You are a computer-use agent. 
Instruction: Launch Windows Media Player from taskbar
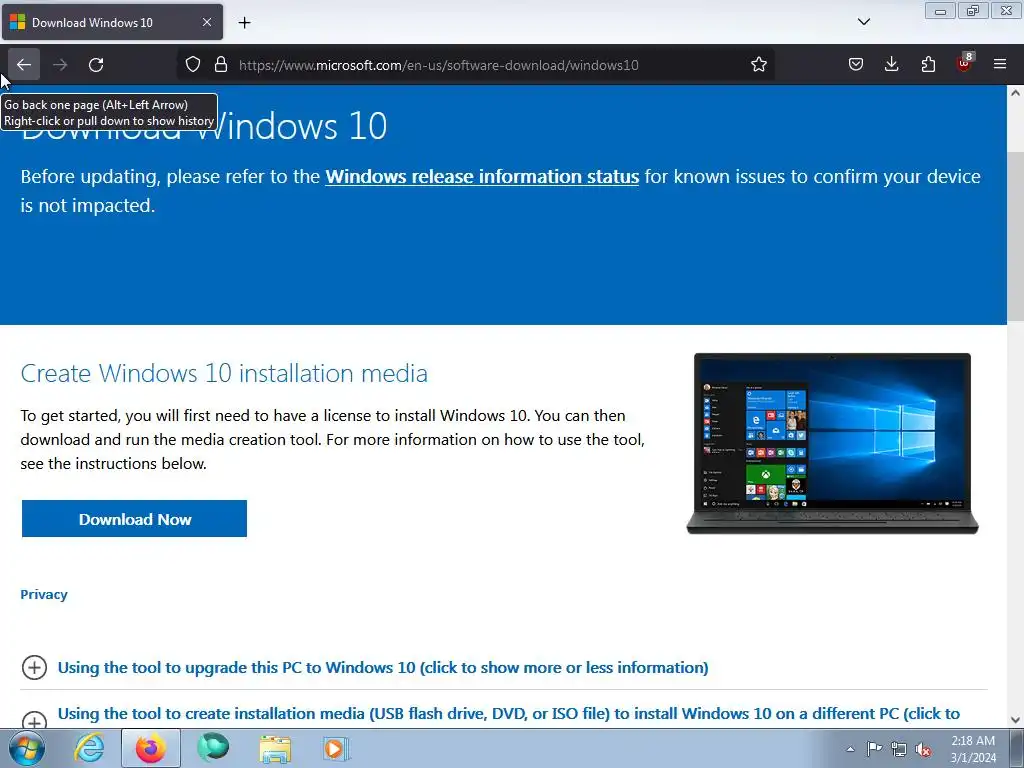click(336, 748)
